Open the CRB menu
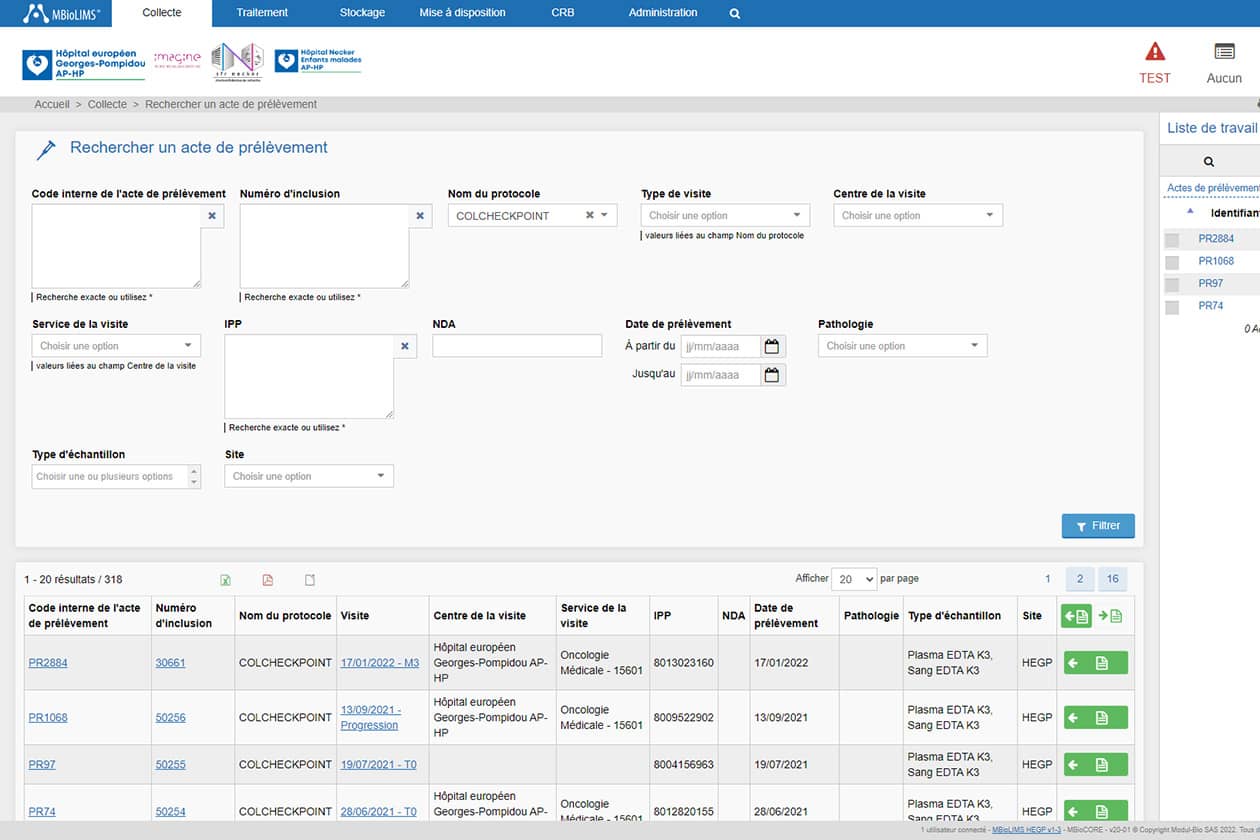 (x=563, y=13)
